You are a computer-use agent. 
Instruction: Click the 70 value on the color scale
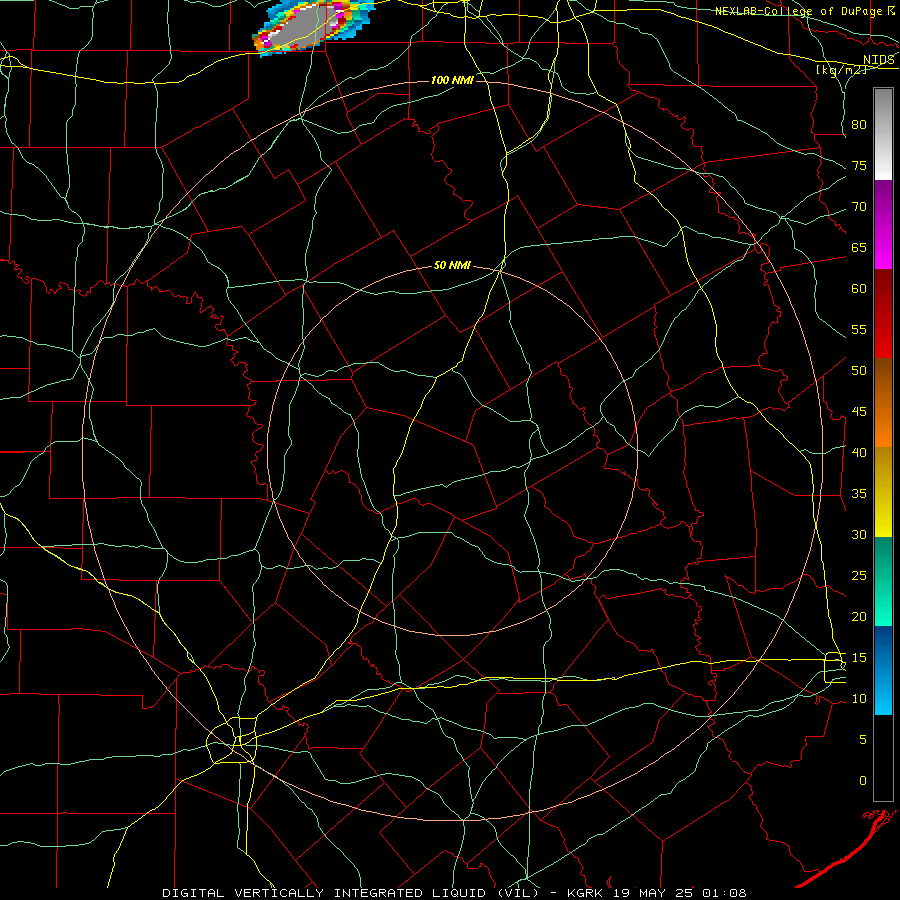(x=859, y=207)
